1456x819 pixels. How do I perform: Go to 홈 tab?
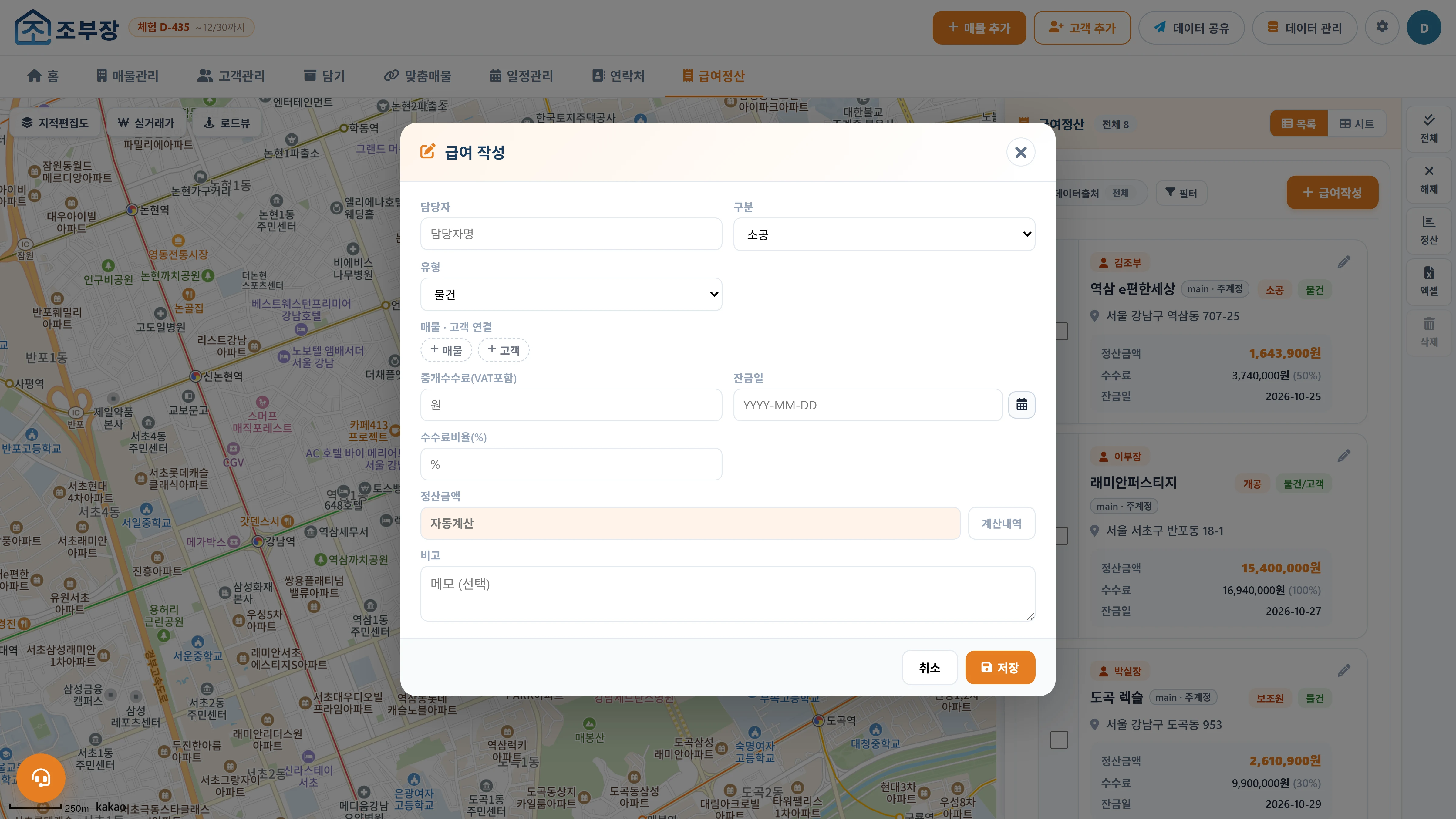pyautogui.click(x=43, y=76)
